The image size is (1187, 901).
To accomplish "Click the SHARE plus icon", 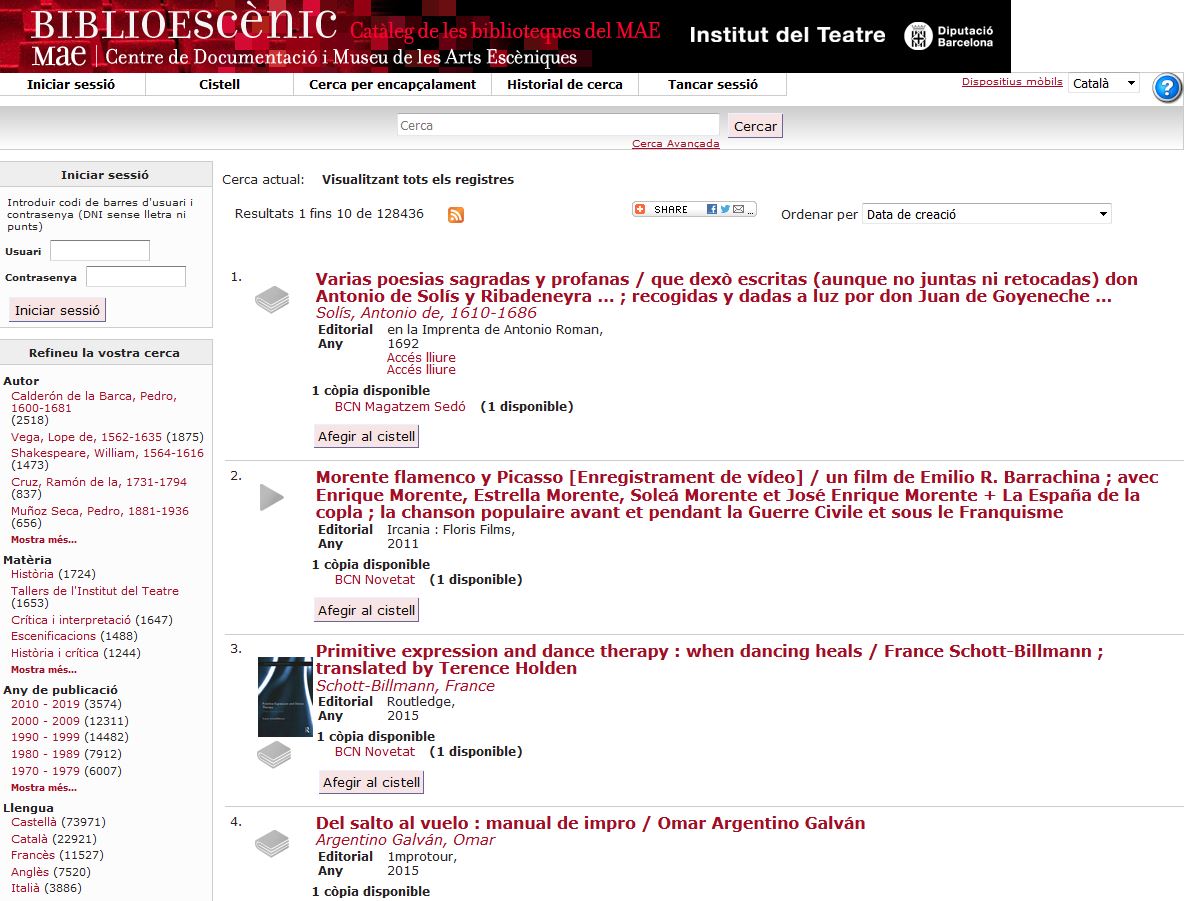I will point(640,209).
